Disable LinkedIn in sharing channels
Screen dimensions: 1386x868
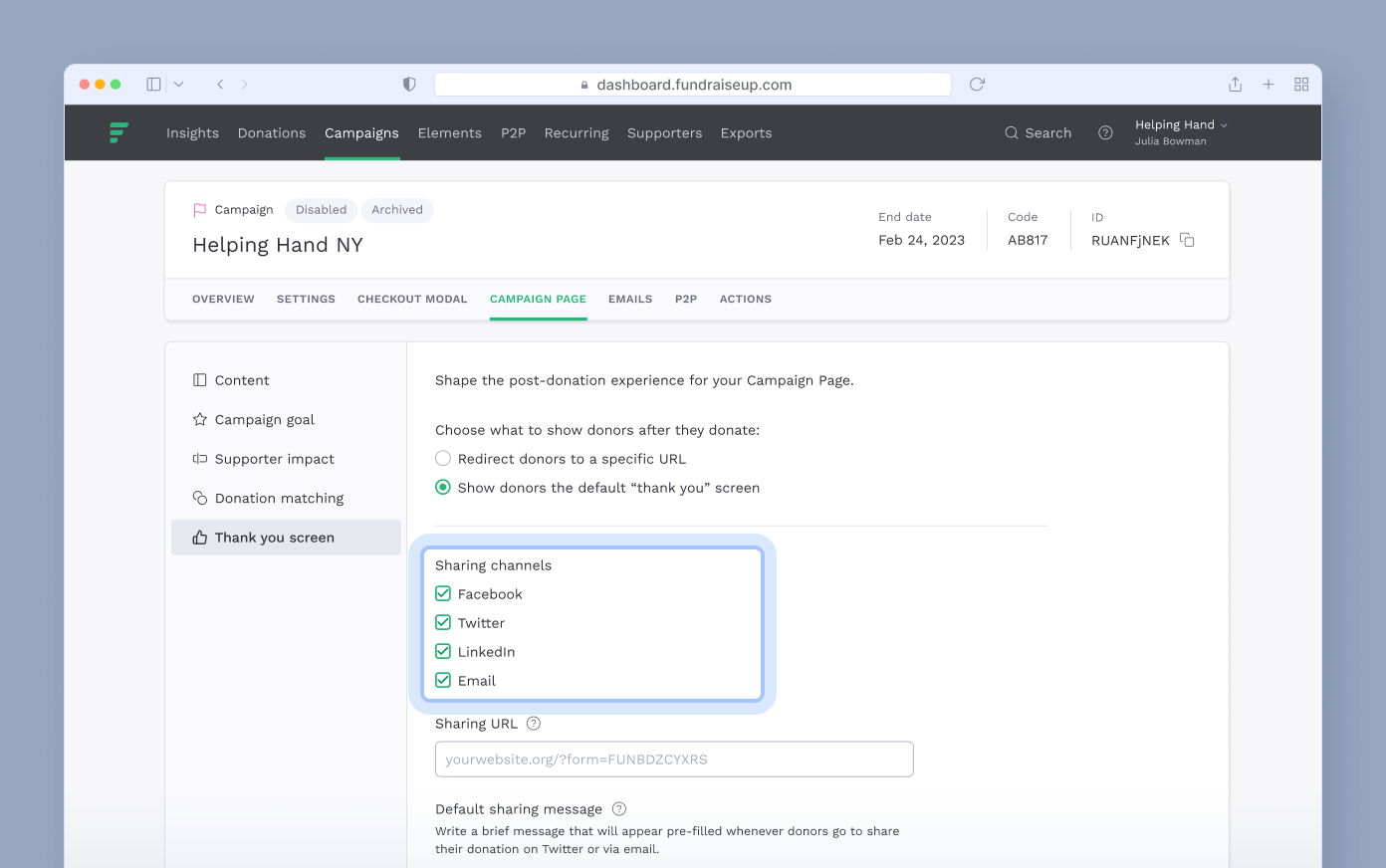442,651
